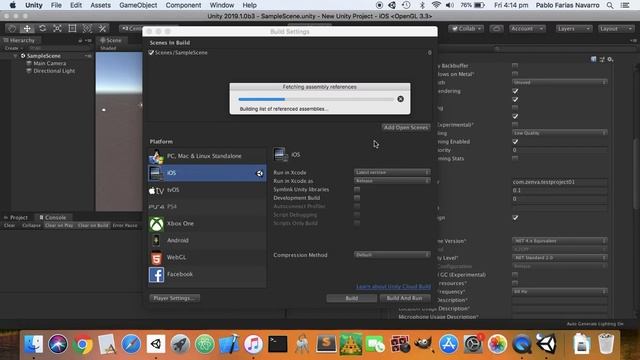Open App Store from the dock
640x360 pixels.
(449, 344)
